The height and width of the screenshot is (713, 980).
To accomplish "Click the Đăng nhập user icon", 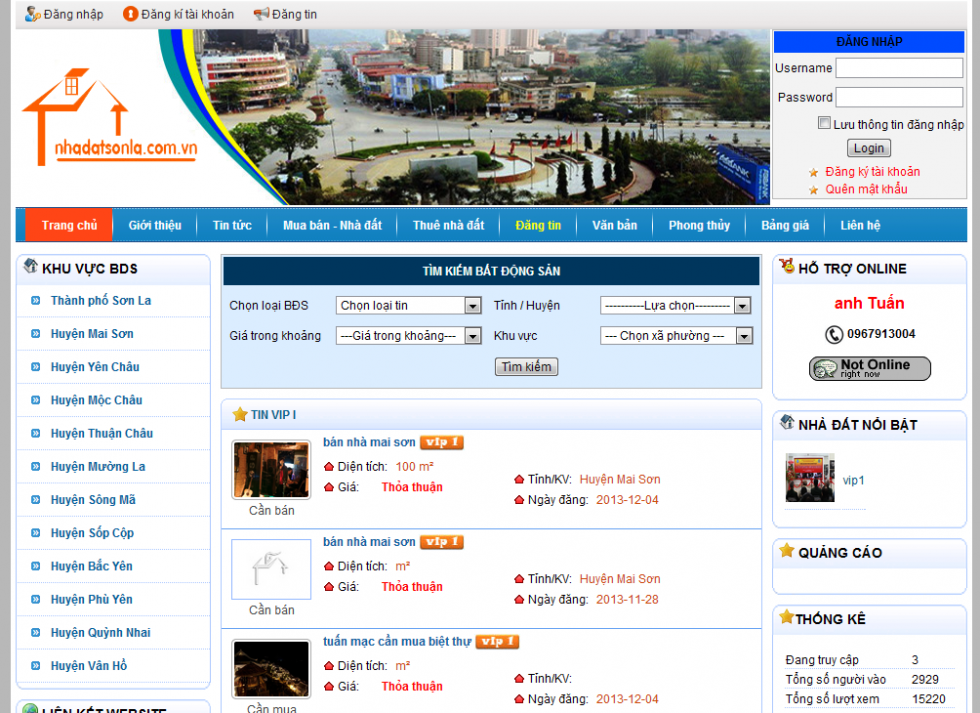I will 32,14.
